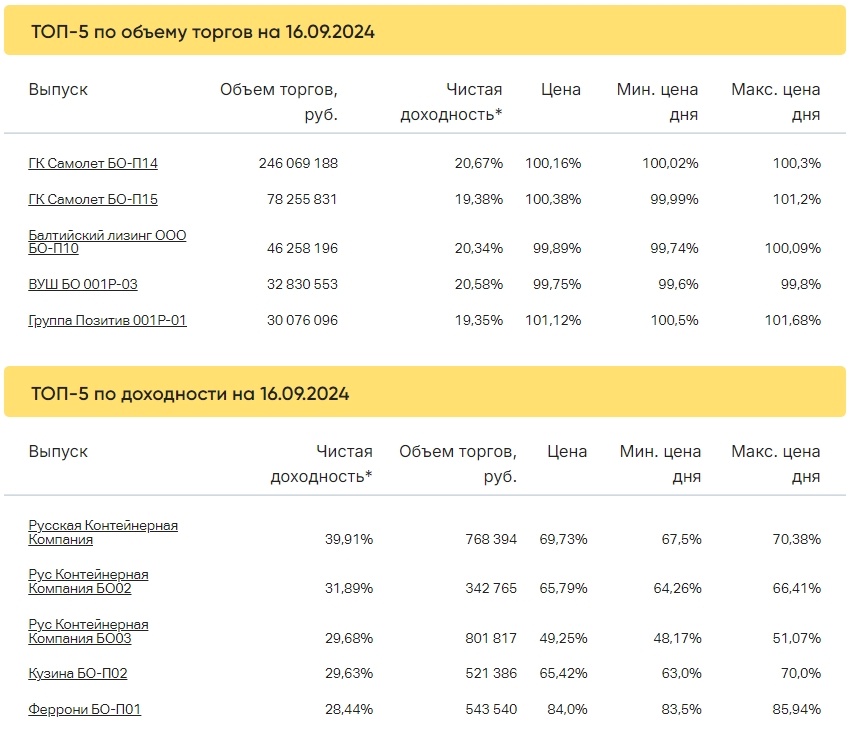
Task: Select trading volume value 521 386
Action: point(491,673)
